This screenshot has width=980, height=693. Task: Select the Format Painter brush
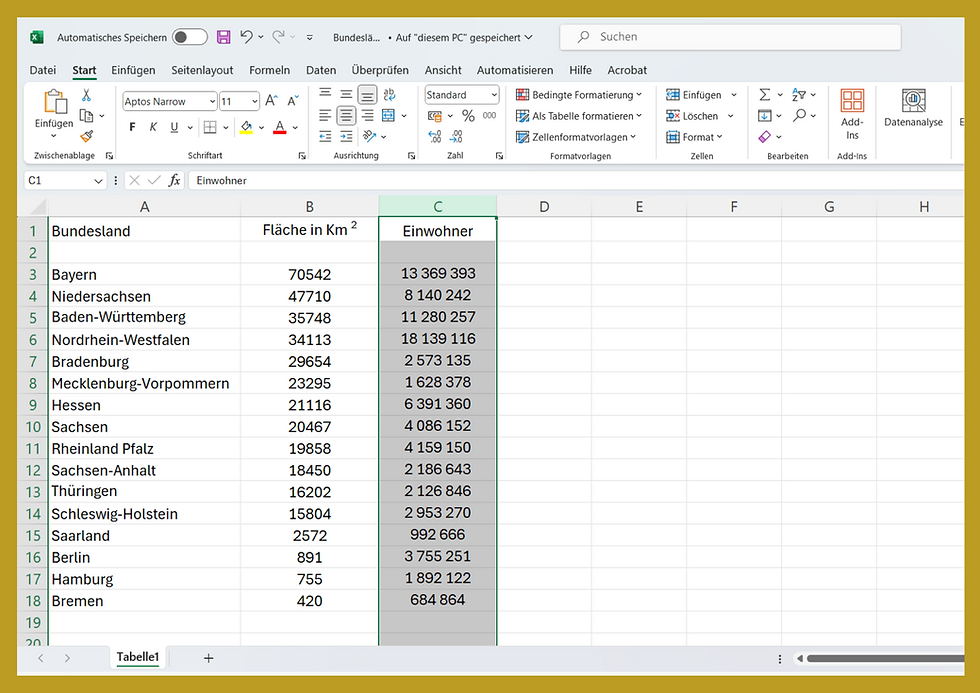pyautogui.click(x=87, y=136)
